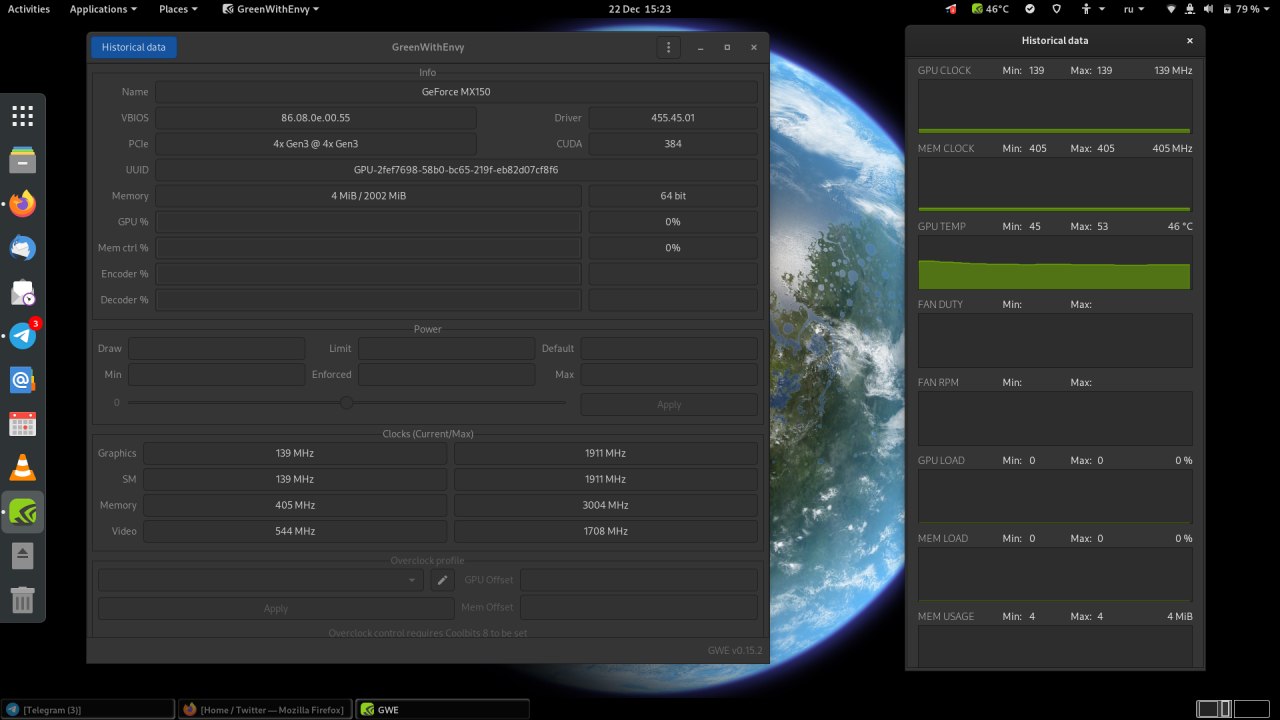Click the MEM CLOCK history graph
1280x720 pixels.
(x=1055, y=185)
